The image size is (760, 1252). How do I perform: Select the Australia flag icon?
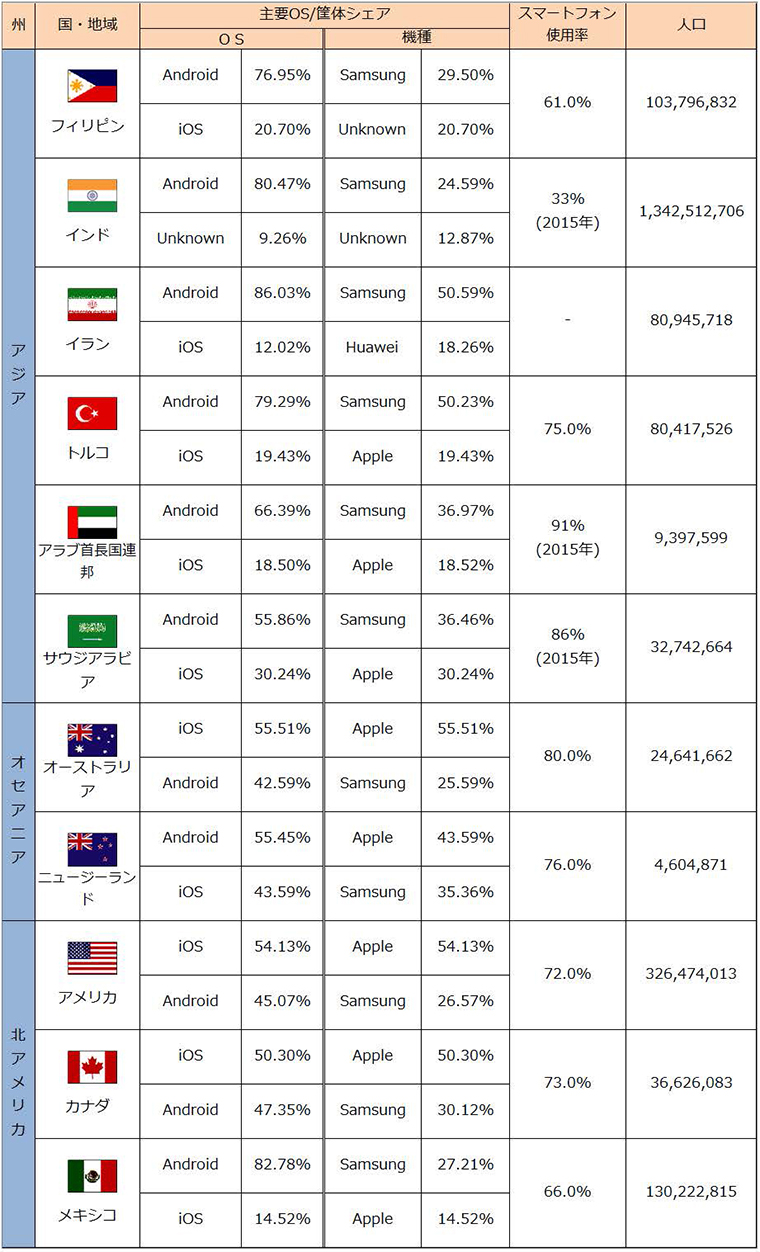point(92,740)
